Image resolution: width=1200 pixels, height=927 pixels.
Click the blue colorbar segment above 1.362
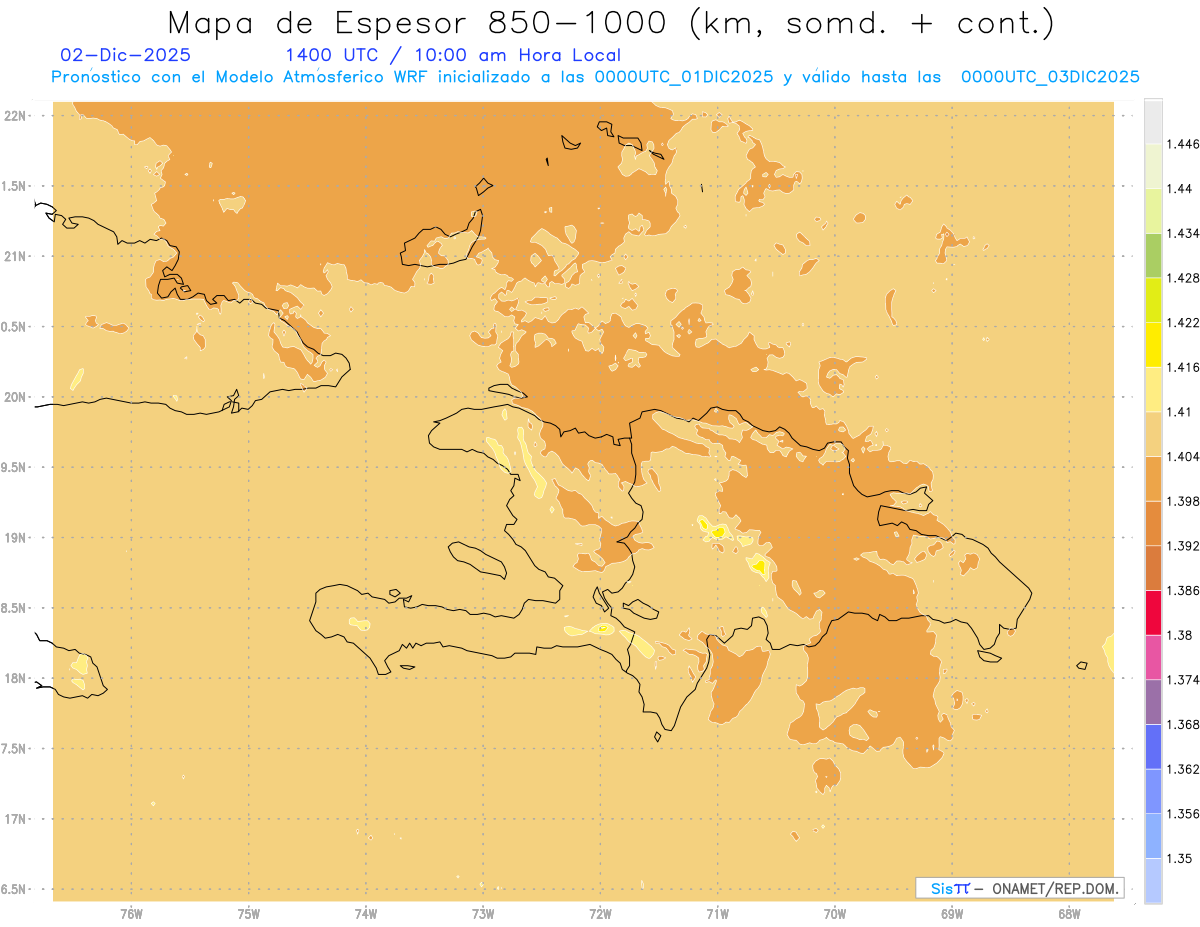point(1153,746)
